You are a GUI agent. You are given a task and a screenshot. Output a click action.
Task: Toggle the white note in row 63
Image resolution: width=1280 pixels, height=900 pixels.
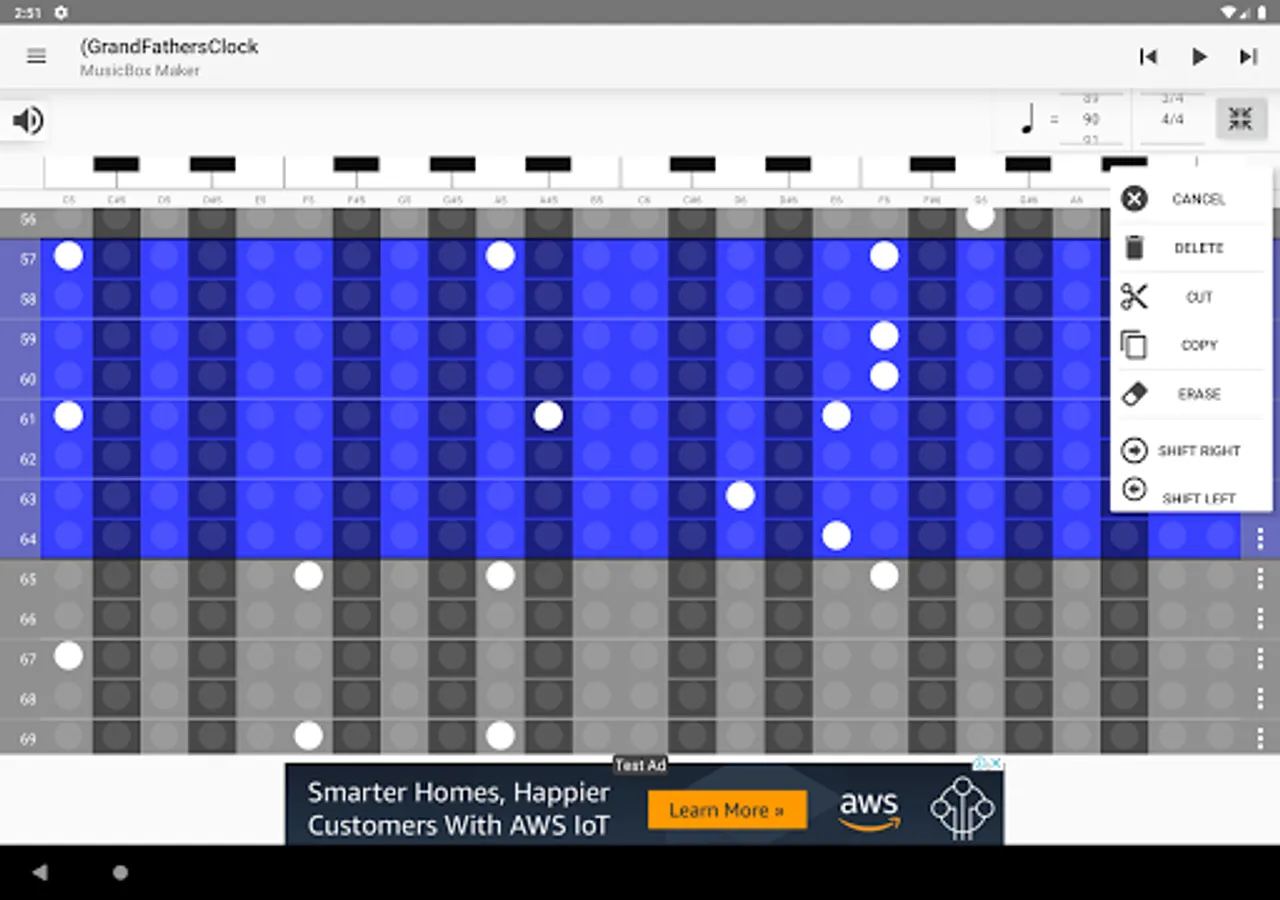click(x=740, y=496)
